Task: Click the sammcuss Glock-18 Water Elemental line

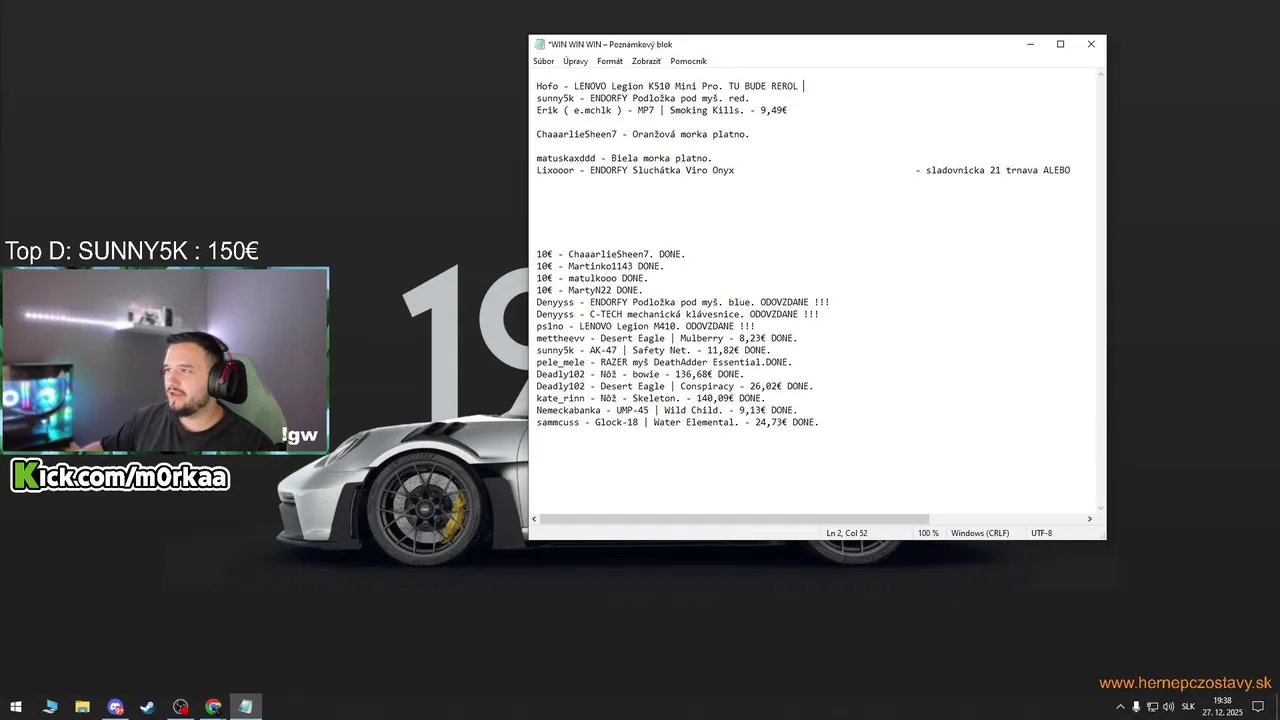Action: [x=677, y=422]
